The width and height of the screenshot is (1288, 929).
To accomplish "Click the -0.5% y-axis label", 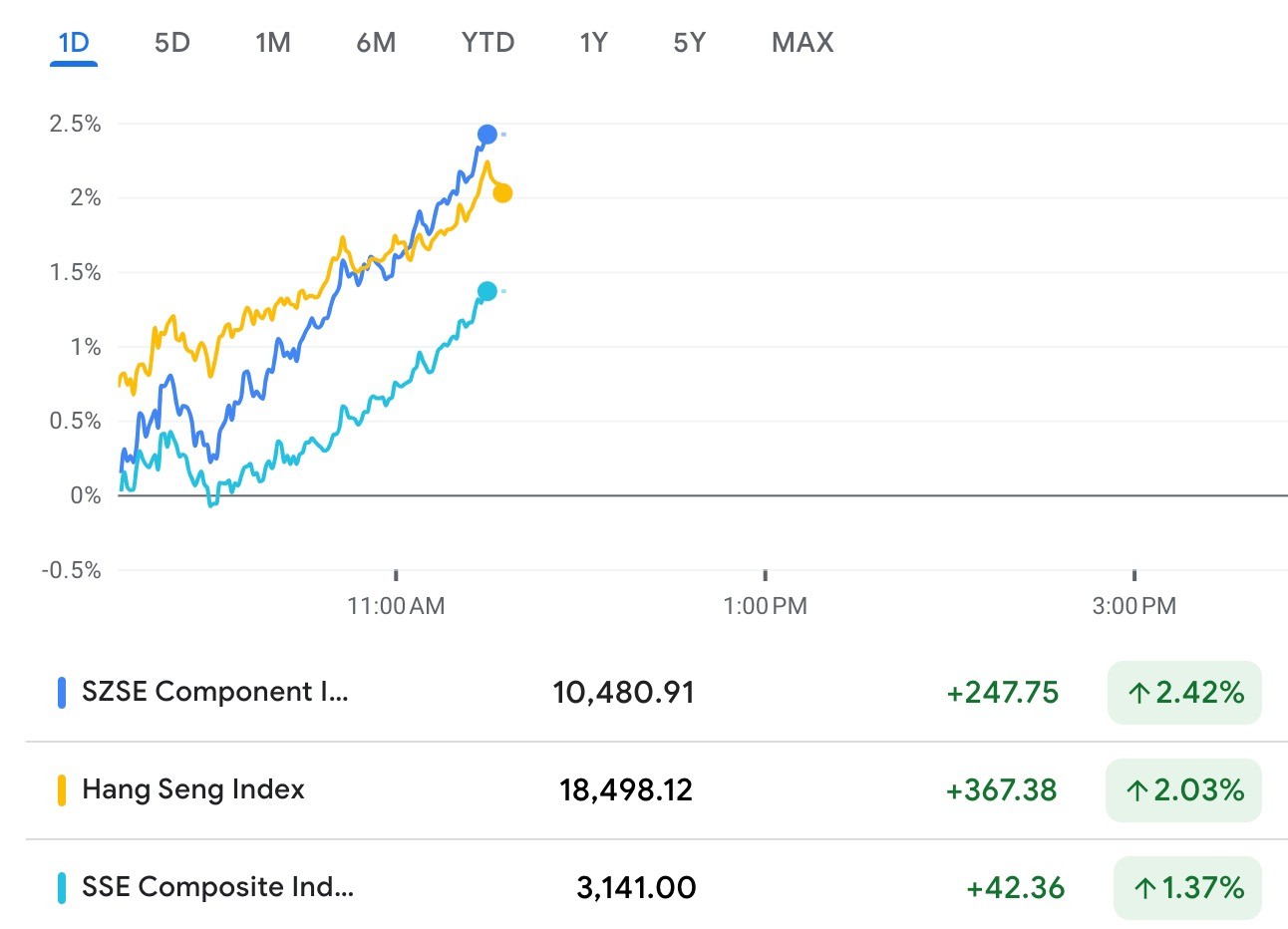I will pos(71,570).
